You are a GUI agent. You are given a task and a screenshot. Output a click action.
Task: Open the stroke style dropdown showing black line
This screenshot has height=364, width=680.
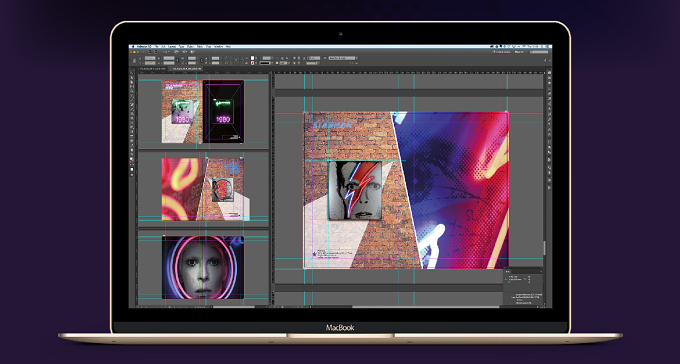[x=265, y=63]
